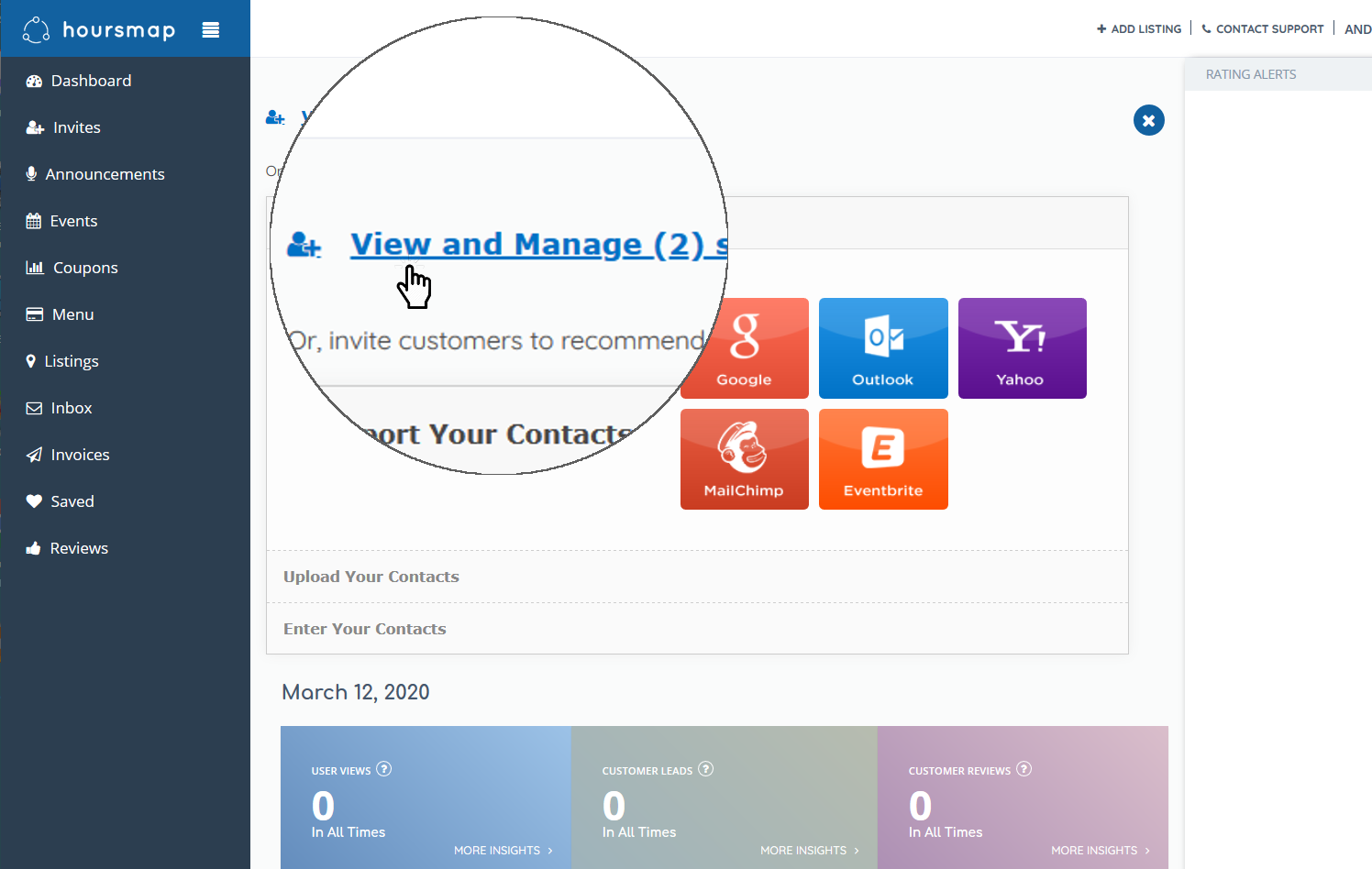Open More Insights for User Views
This screenshot has width=1372, height=869.
click(503, 851)
